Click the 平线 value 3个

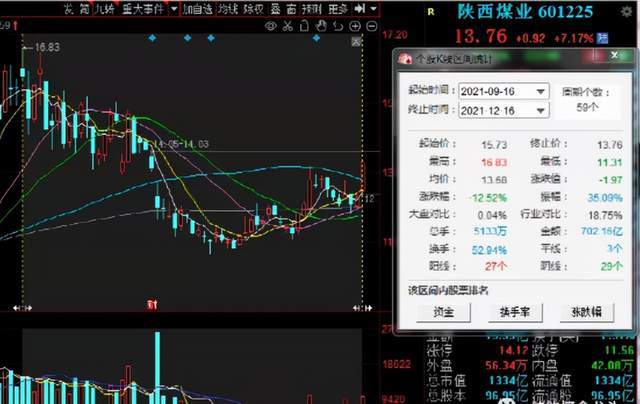614,249
